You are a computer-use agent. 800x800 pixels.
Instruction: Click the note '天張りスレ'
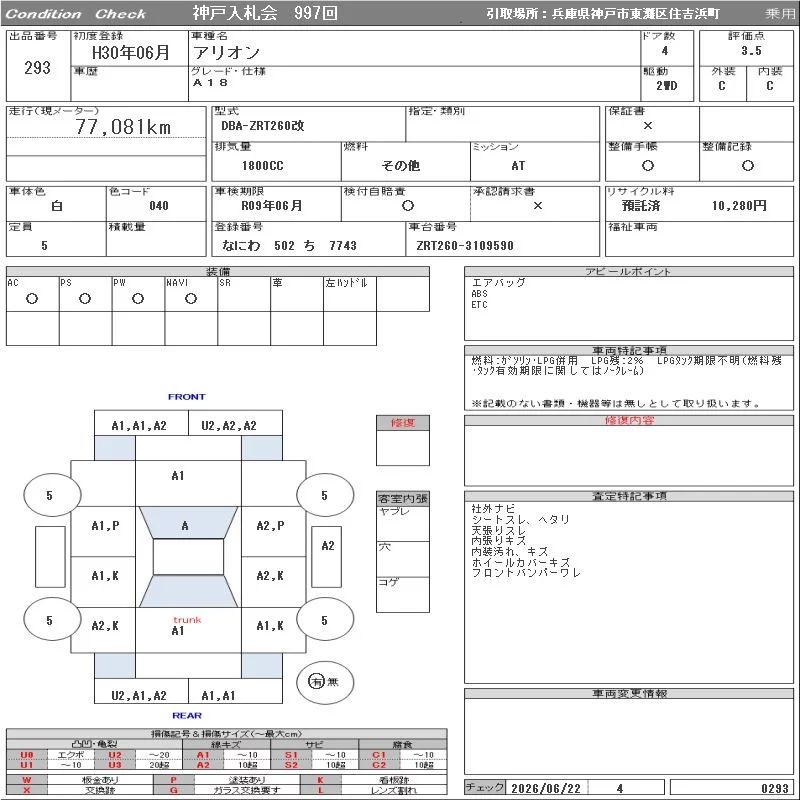(498, 530)
